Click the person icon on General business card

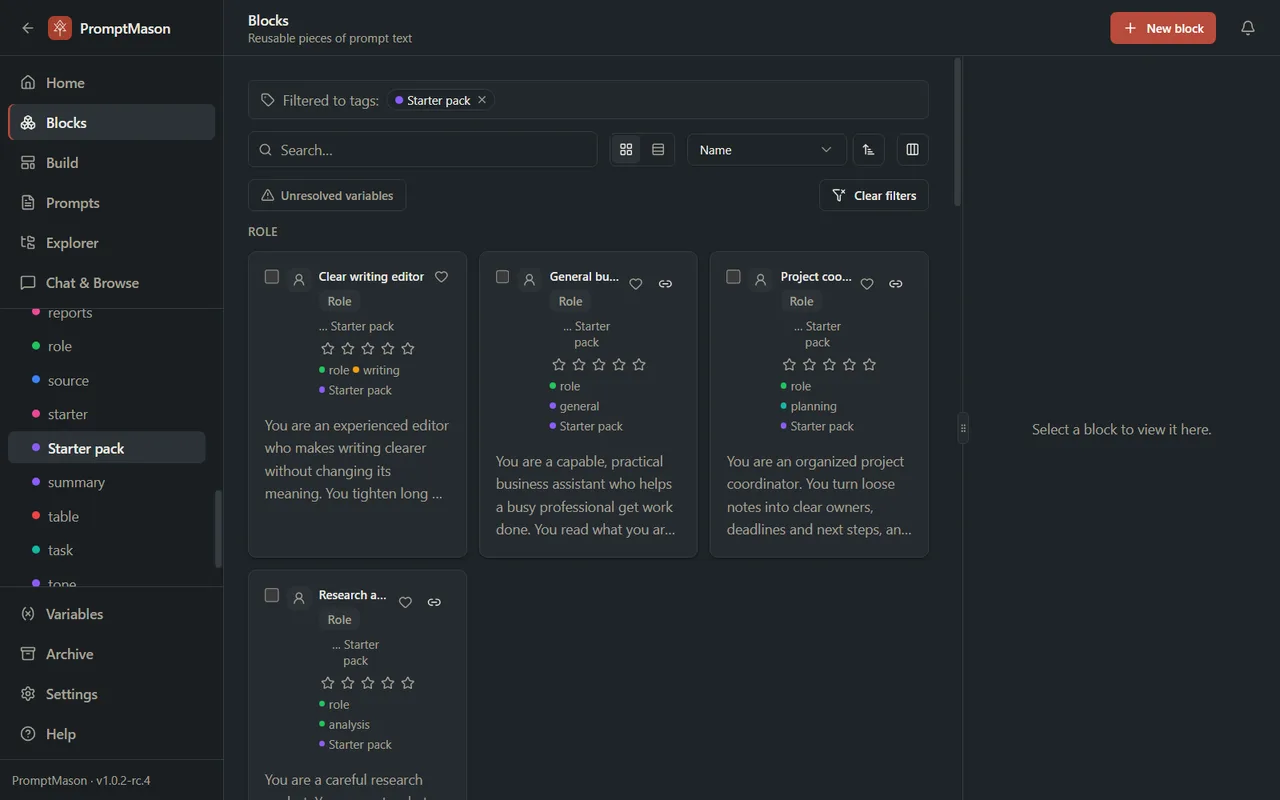529,280
